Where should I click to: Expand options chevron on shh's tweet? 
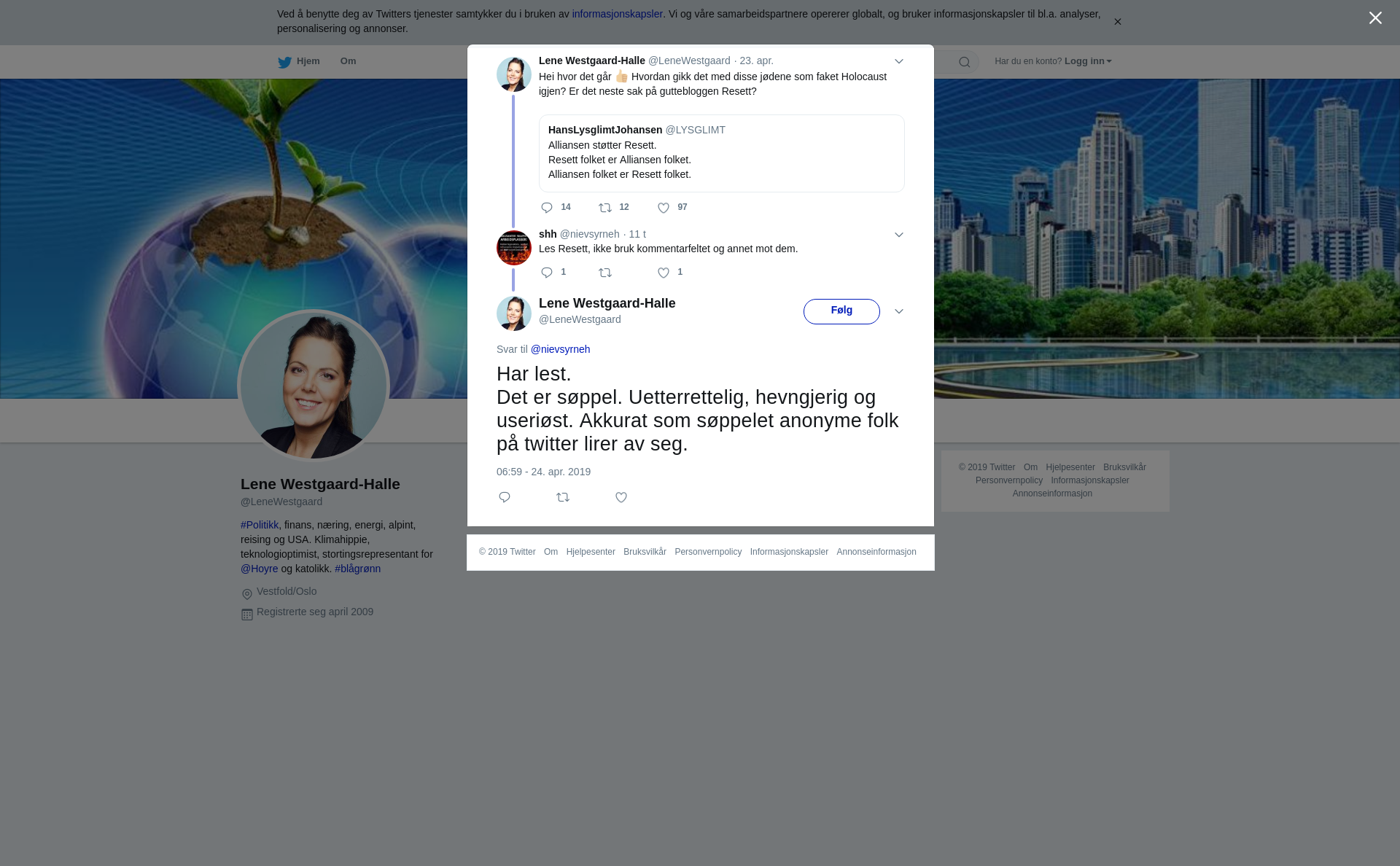[x=899, y=235]
